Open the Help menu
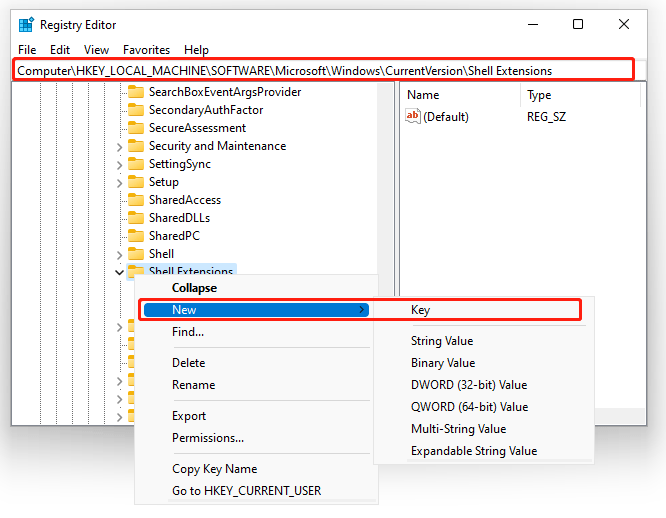 pos(196,50)
